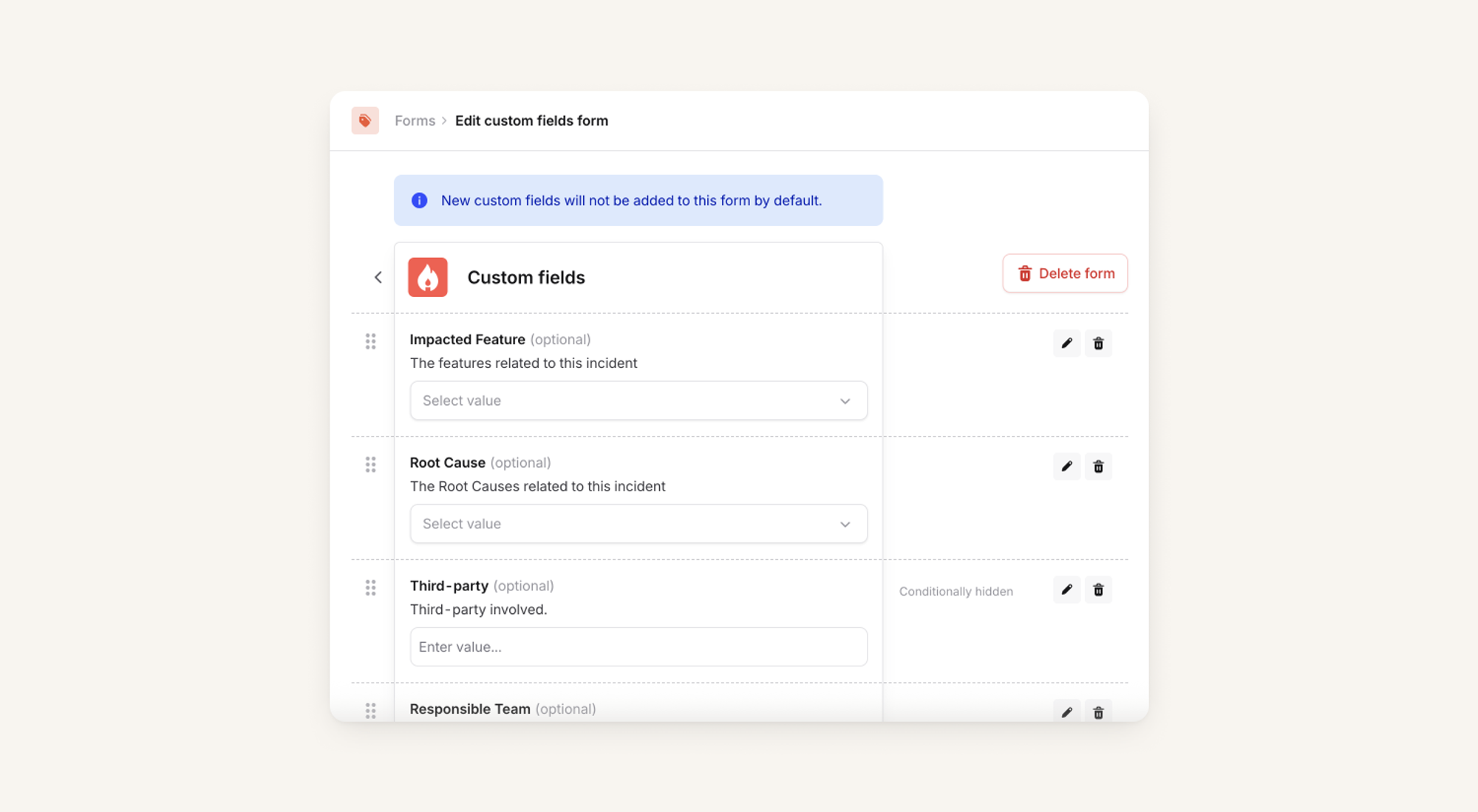Click the tag icon in header

365,120
